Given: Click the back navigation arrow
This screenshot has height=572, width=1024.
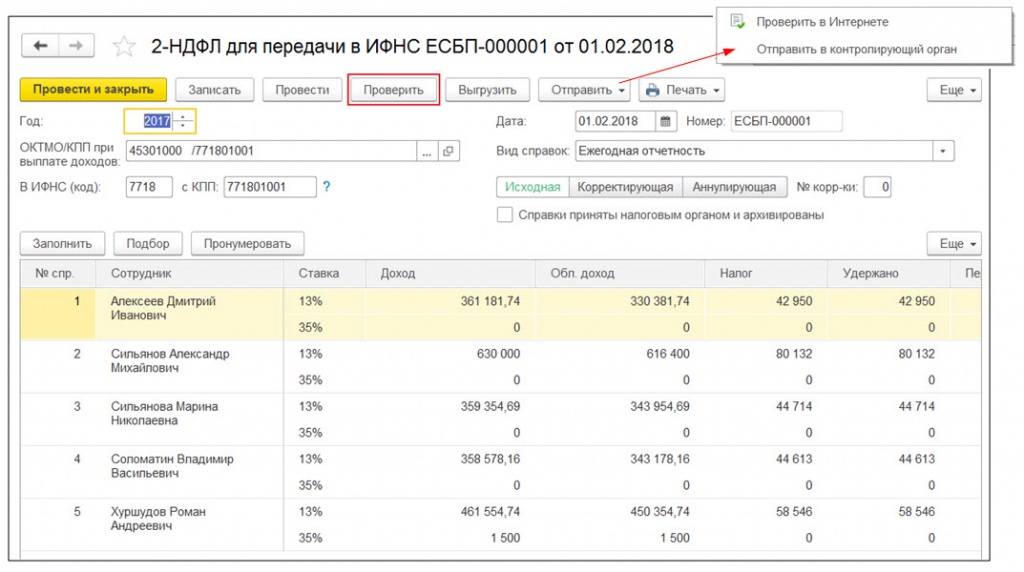Looking at the screenshot, I should (x=41, y=46).
